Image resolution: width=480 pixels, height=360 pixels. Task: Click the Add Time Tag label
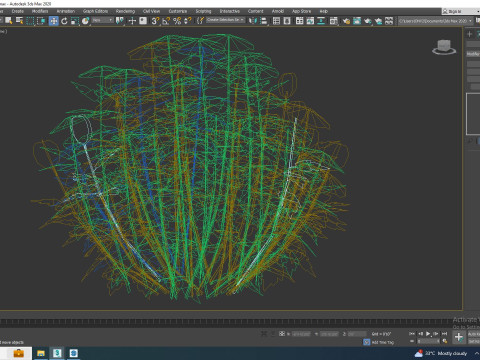[x=383, y=342]
